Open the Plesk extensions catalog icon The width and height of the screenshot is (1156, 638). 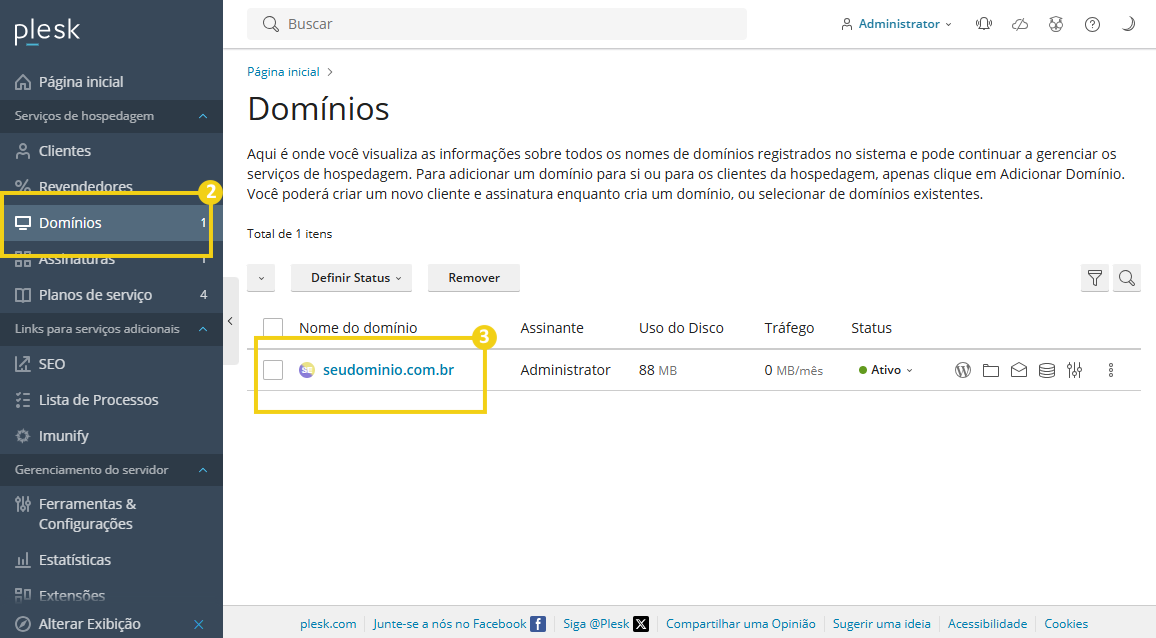click(x=1056, y=23)
